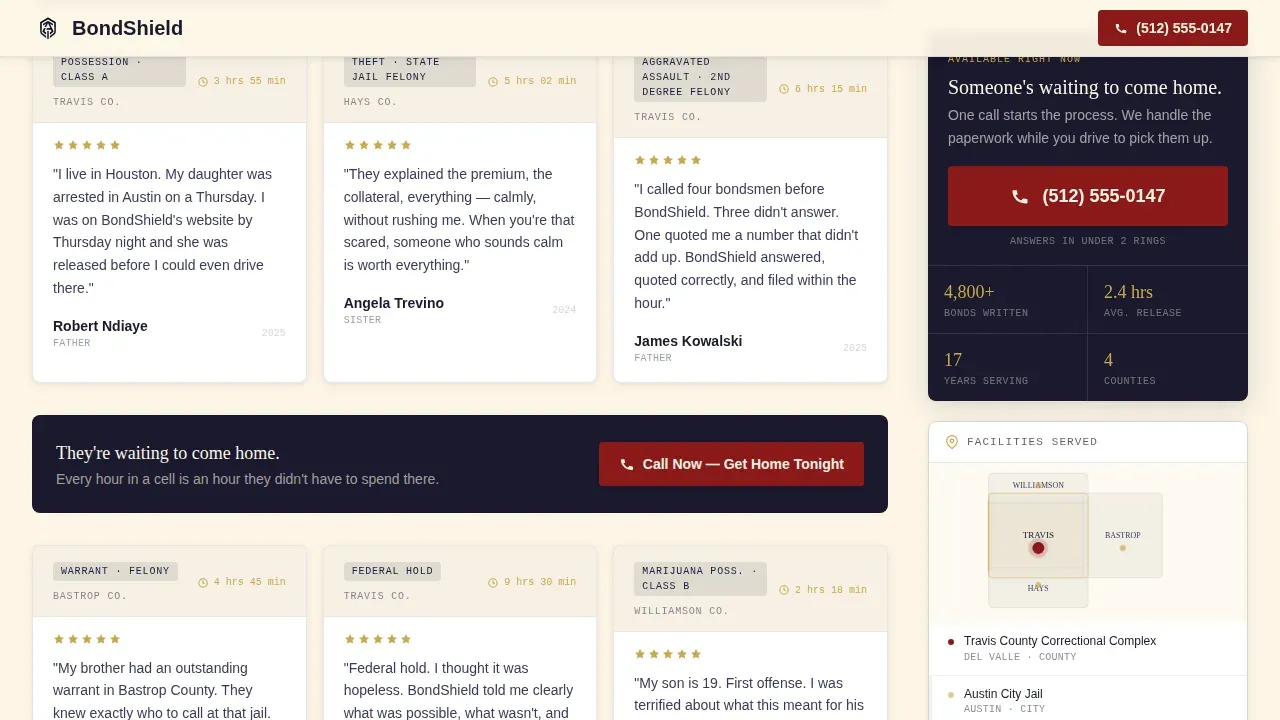Click red Travis location marker on map
The height and width of the screenshot is (720, 1280).
(x=1038, y=548)
